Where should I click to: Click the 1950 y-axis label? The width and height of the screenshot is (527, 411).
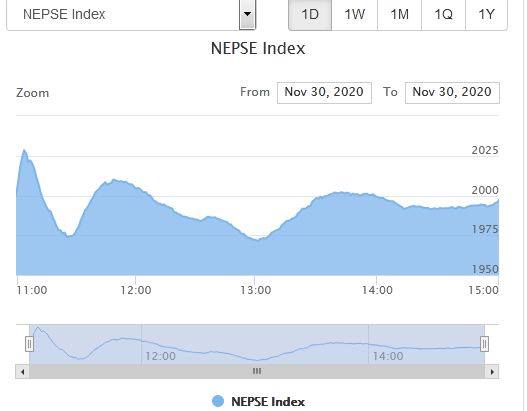click(x=485, y=269)
